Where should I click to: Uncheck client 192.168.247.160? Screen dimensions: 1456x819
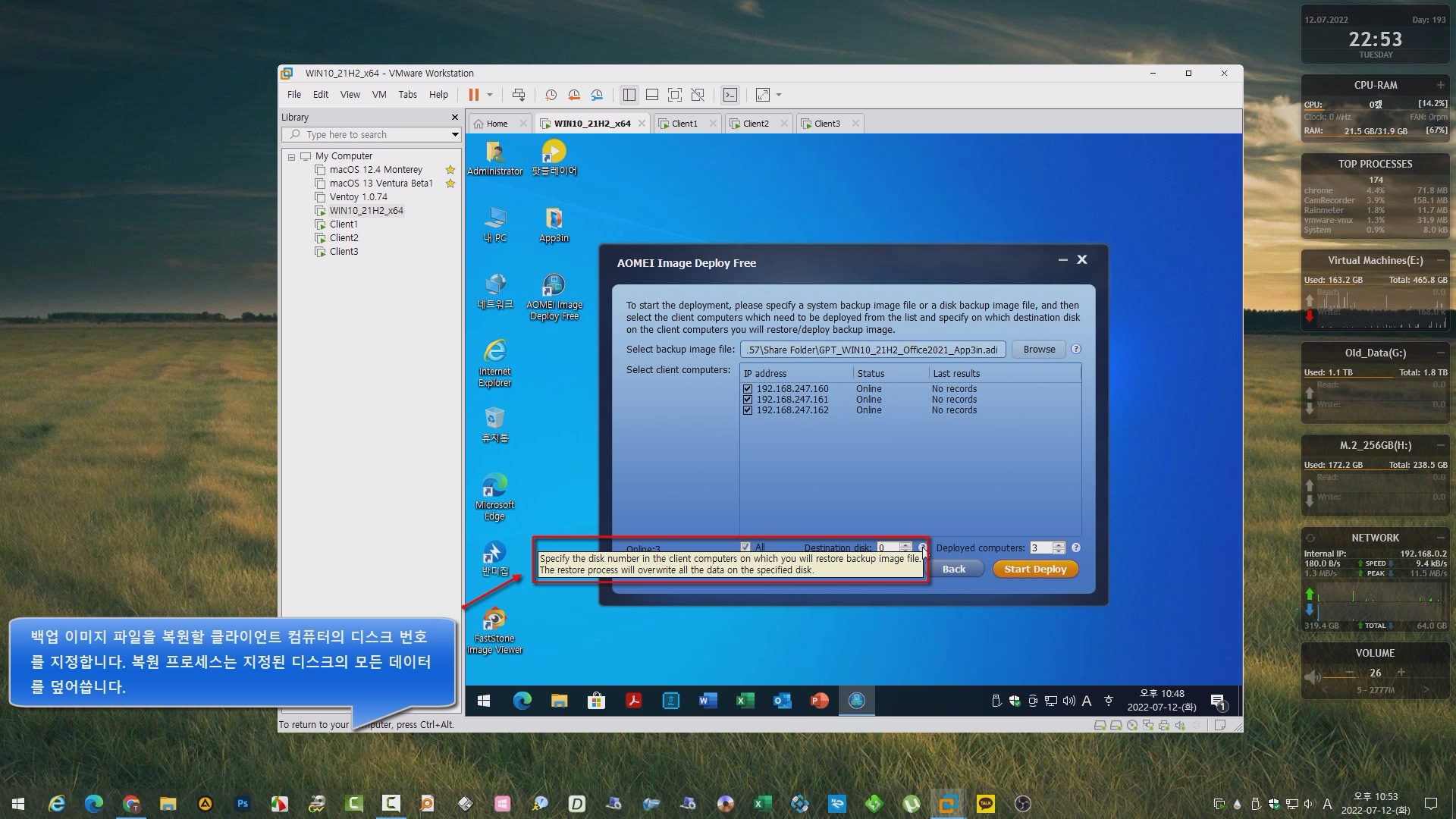(748, 389)
